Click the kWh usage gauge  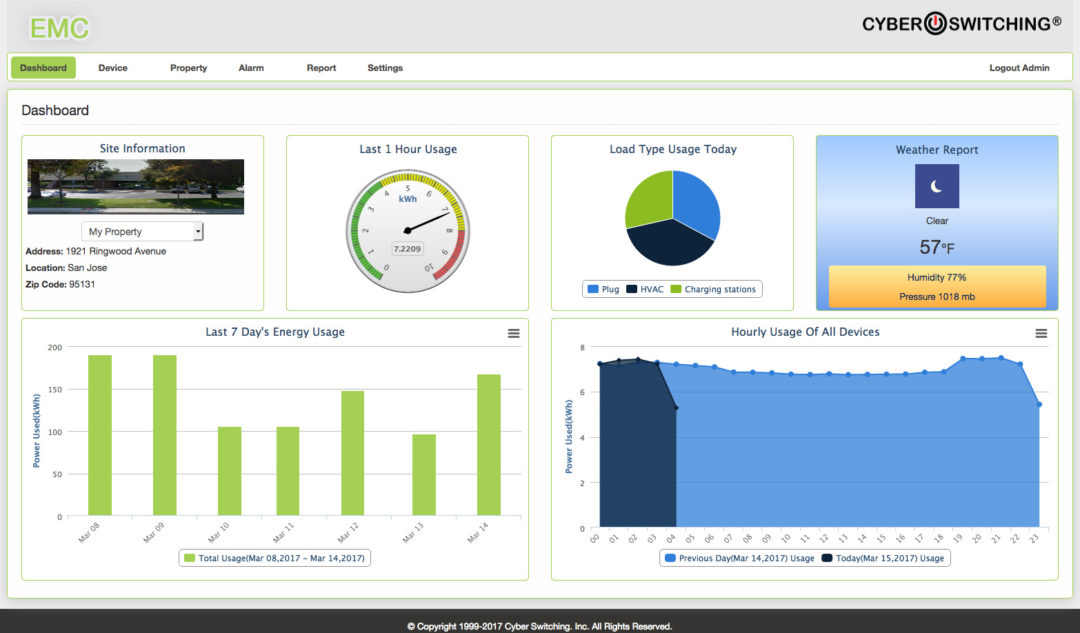[408, 231]
